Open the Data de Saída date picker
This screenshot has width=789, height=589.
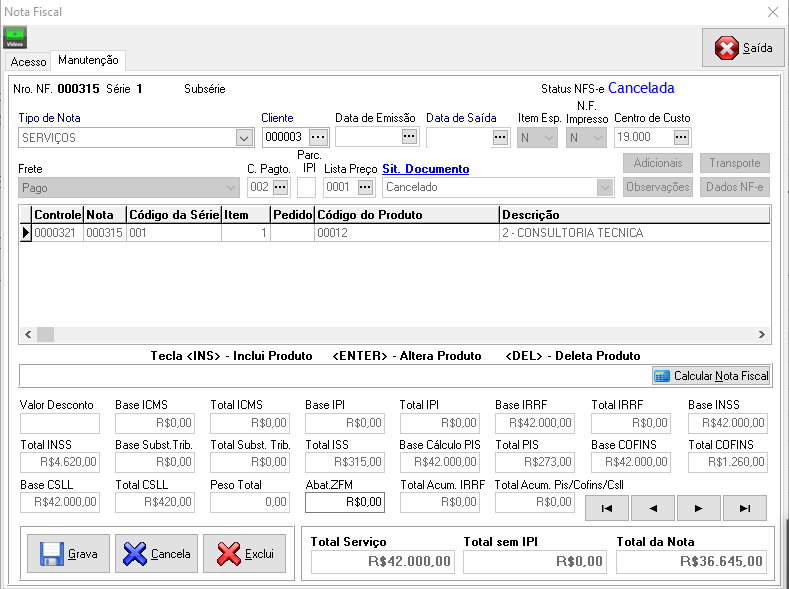(x=500, y=137)
